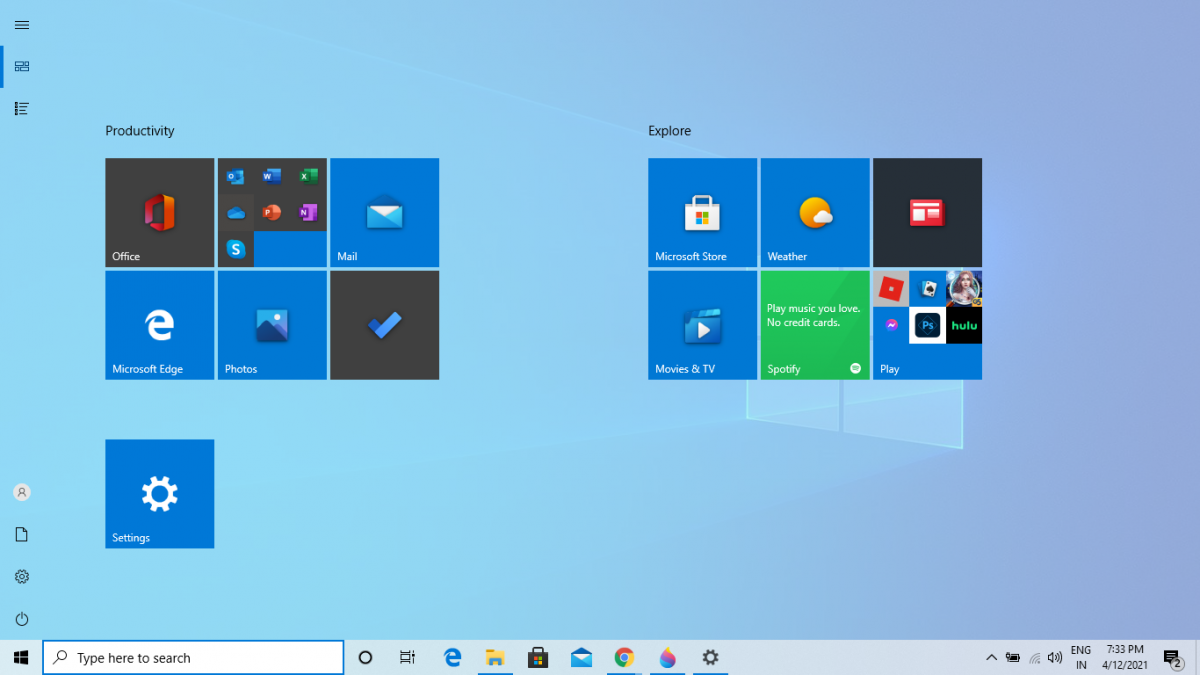The image size is (1200, 675).
Task: Open the News tile
Action: [x=927, y=212]
